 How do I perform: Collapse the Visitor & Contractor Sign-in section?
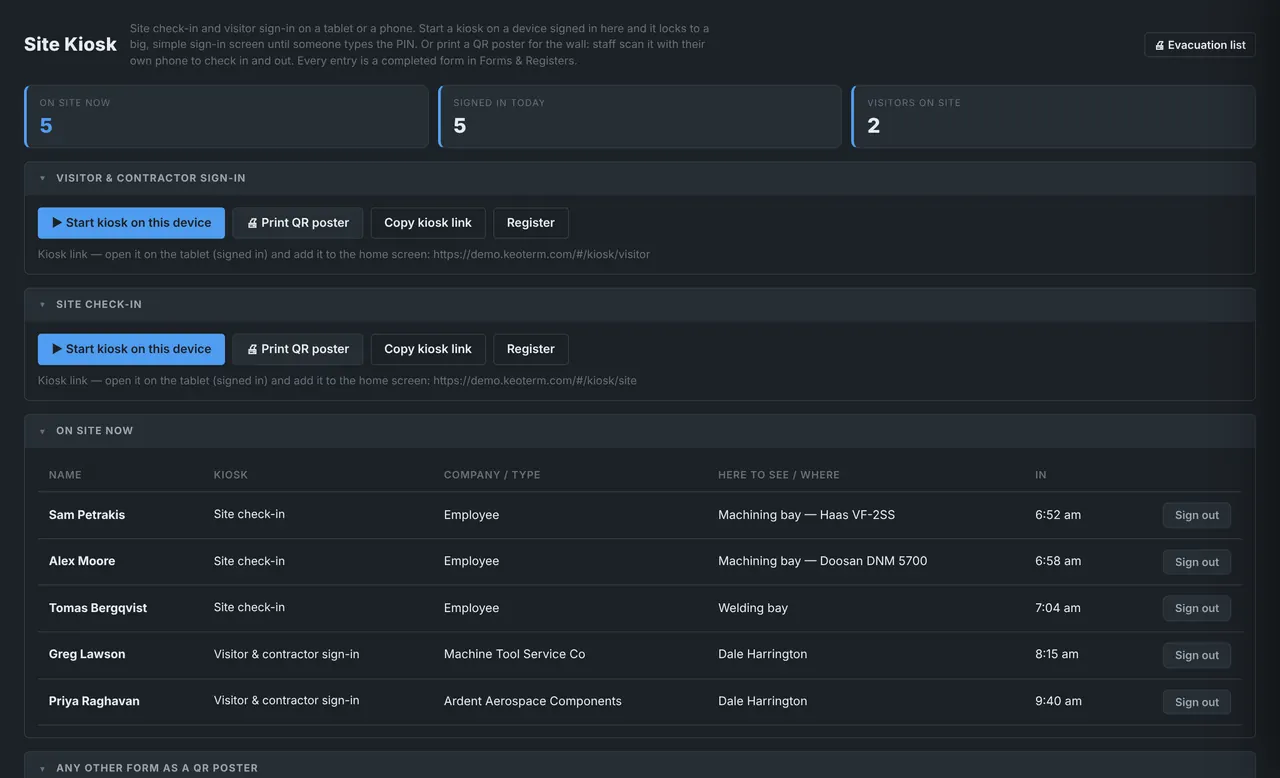(42, 178)
